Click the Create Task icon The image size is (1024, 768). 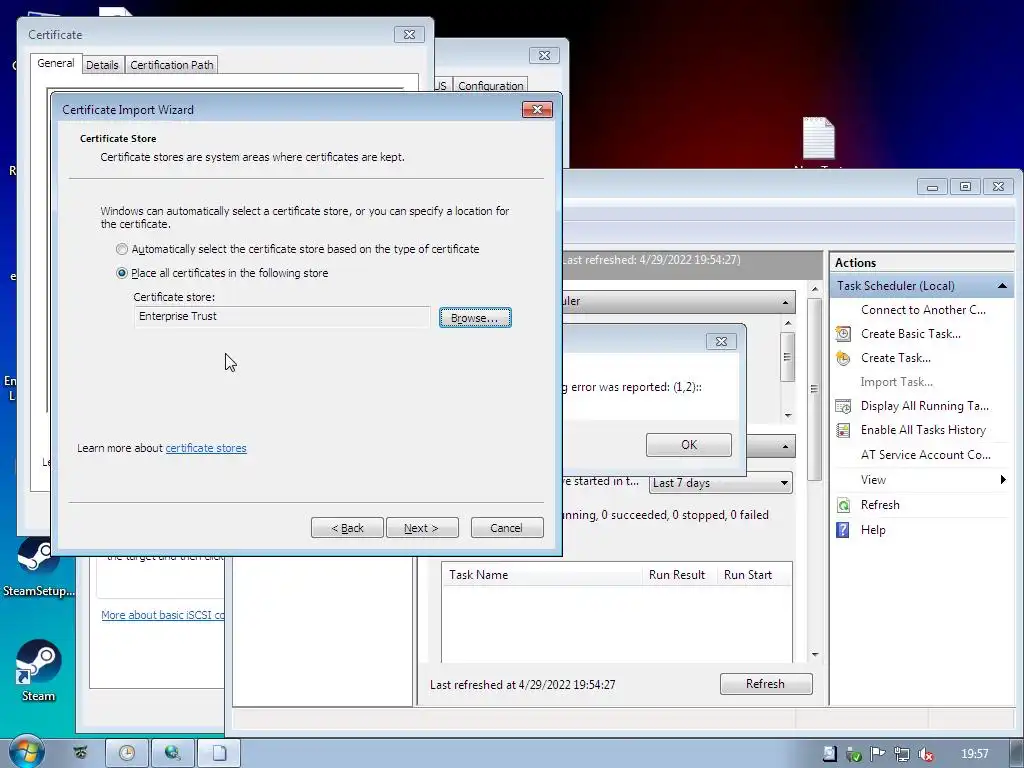click(843, 358)
